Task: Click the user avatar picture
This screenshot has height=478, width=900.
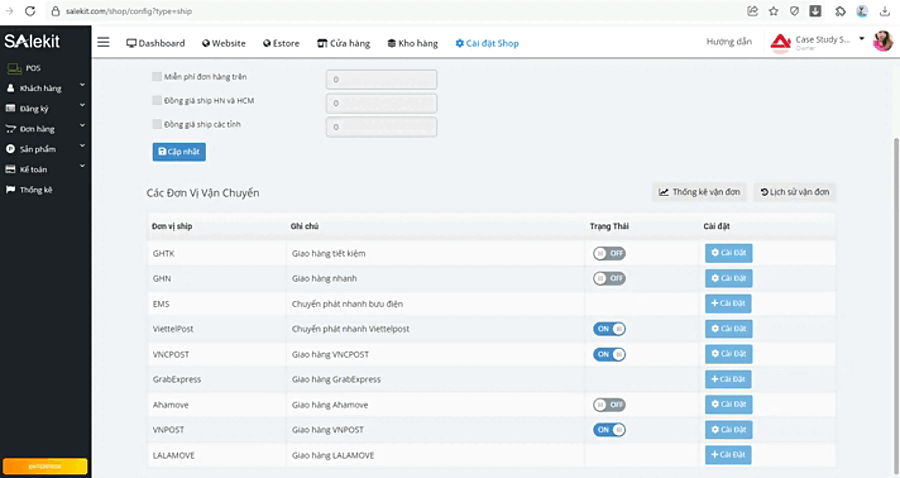Action: [882, 41]
